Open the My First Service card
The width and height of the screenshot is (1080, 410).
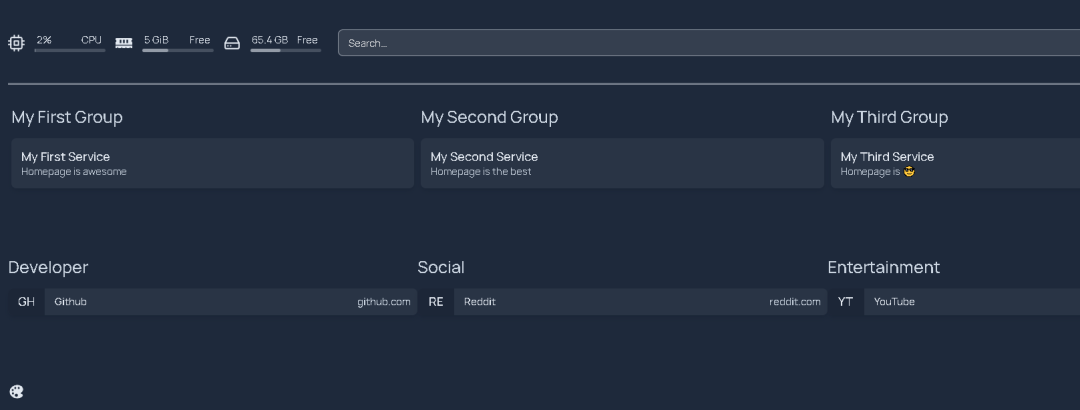[212, 163]
